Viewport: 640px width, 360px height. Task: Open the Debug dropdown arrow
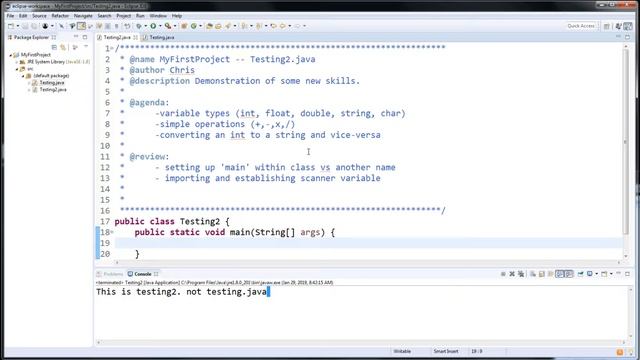tap(145, 26)
